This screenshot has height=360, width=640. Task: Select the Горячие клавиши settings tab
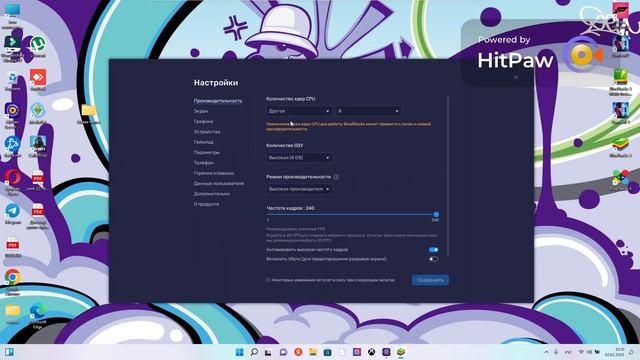point(214,173)
